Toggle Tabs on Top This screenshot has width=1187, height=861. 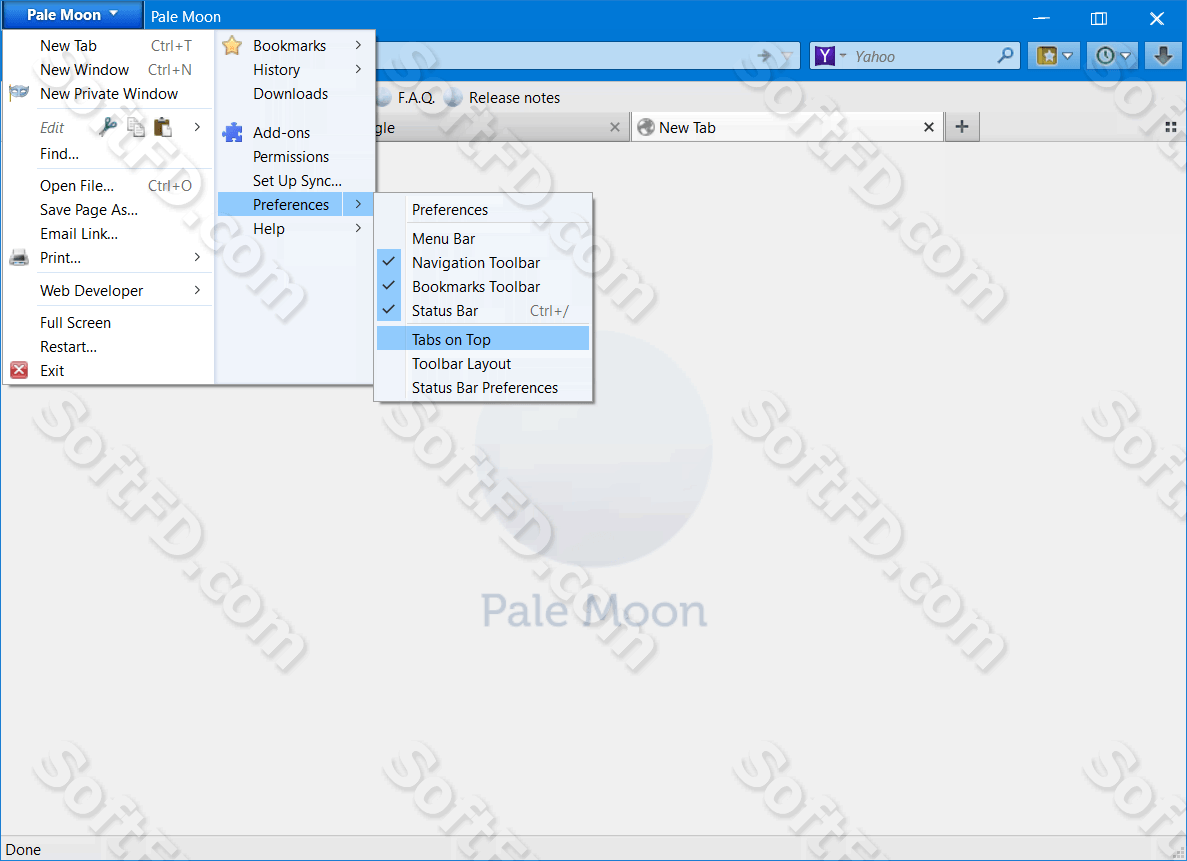(483, 339)
